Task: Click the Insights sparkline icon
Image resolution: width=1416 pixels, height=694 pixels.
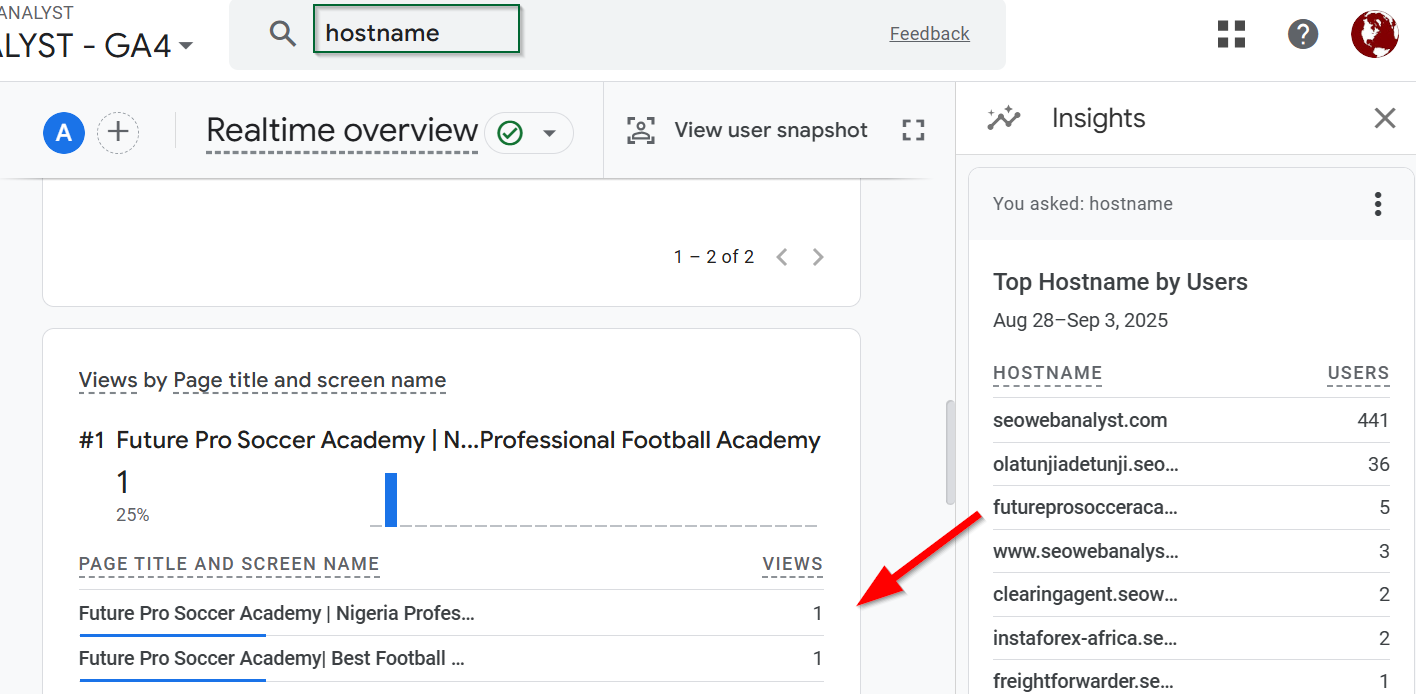Action: (x=1003, y=118)
